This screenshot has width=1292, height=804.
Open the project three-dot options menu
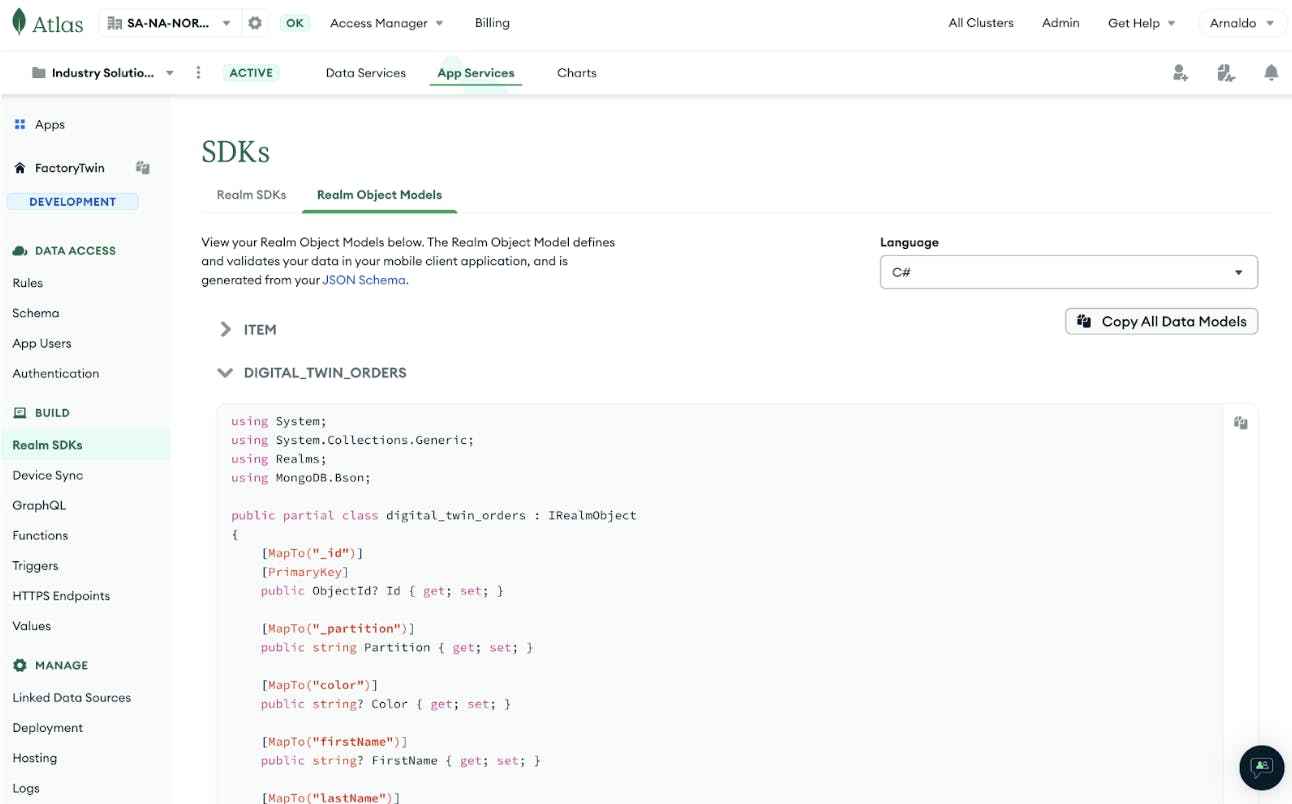[x=198, y=73]
